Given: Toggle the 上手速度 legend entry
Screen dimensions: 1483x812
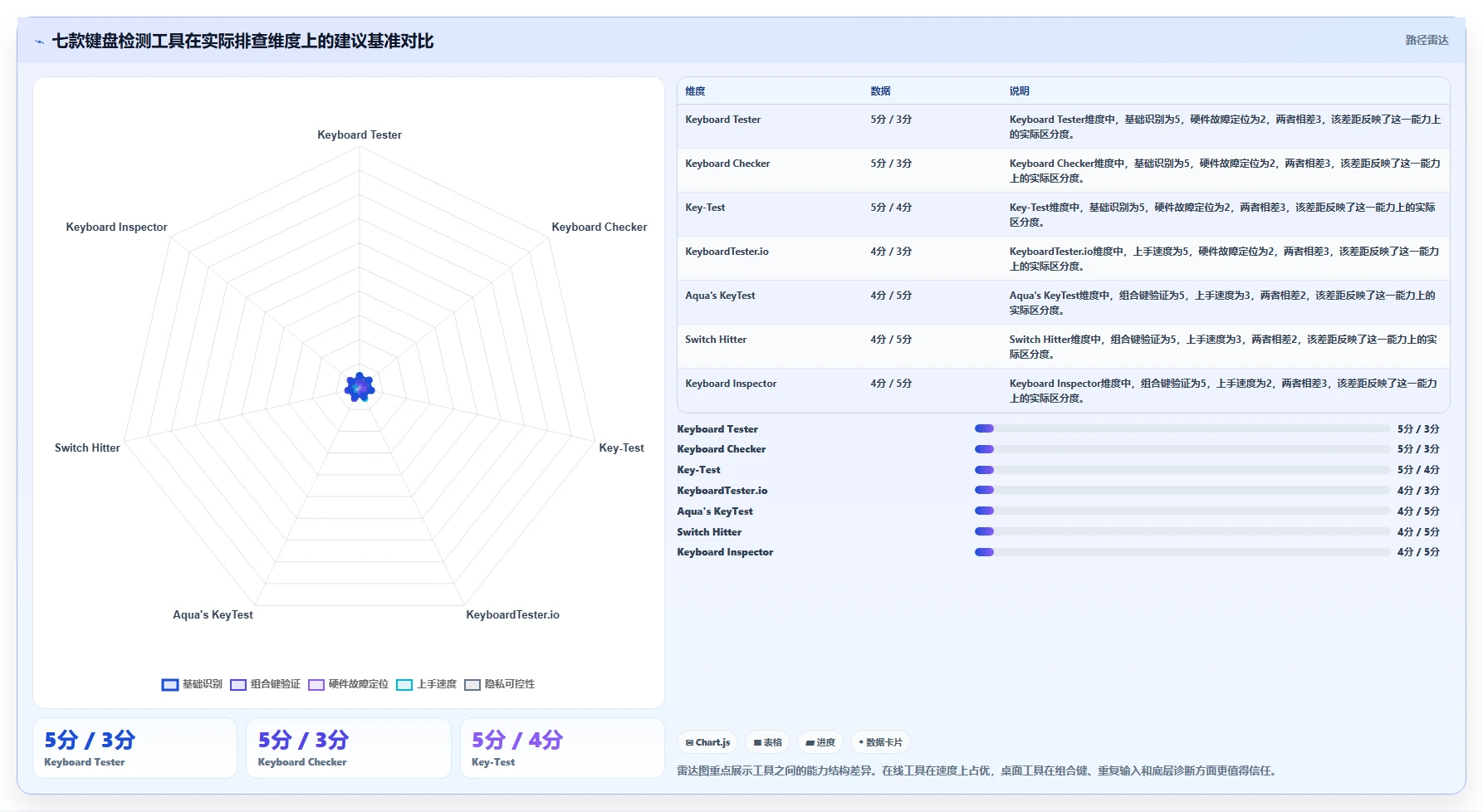Looking at the screenshot, I should tap(427, 684).
